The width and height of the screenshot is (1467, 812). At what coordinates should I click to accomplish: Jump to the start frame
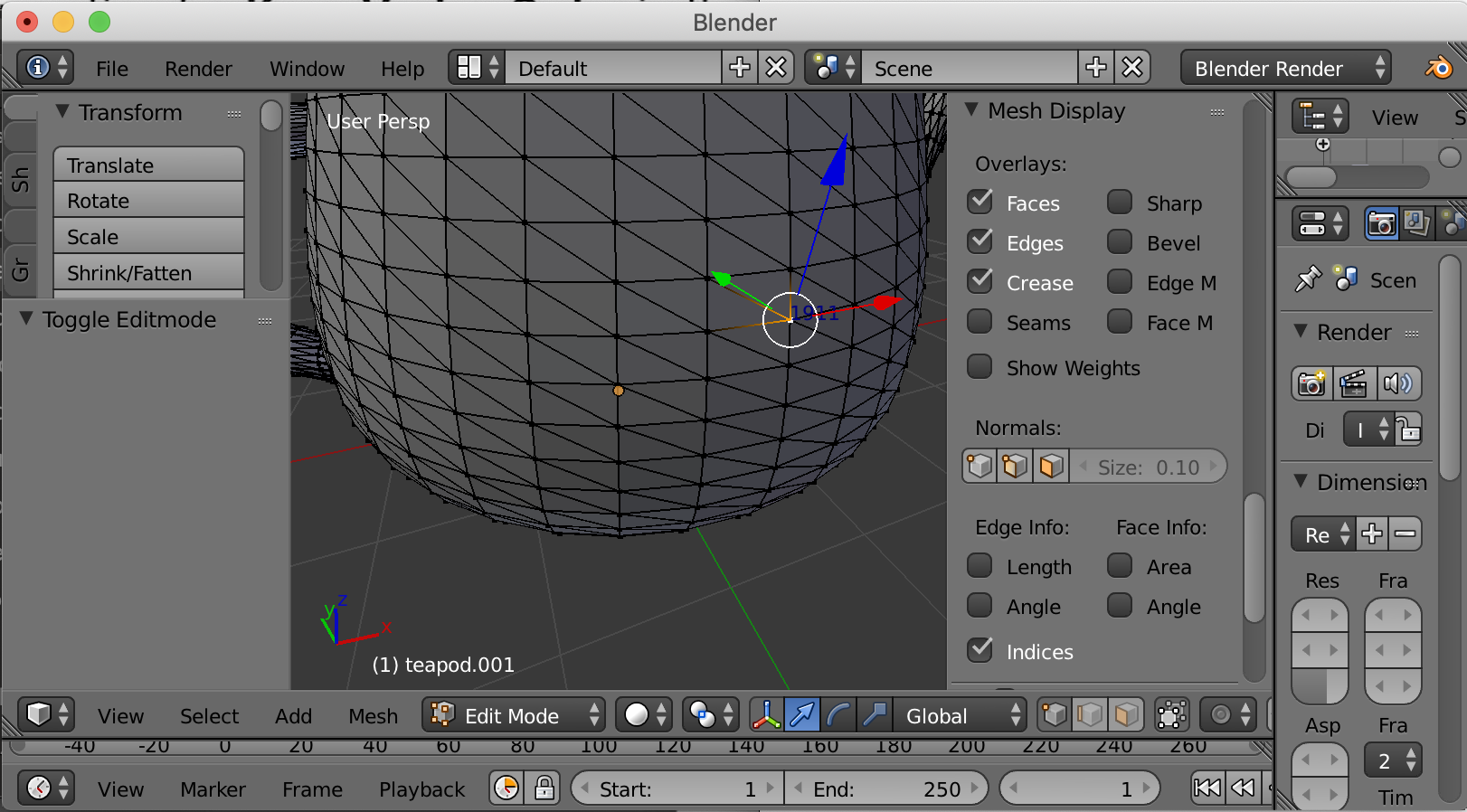(x=1207, y=788)
